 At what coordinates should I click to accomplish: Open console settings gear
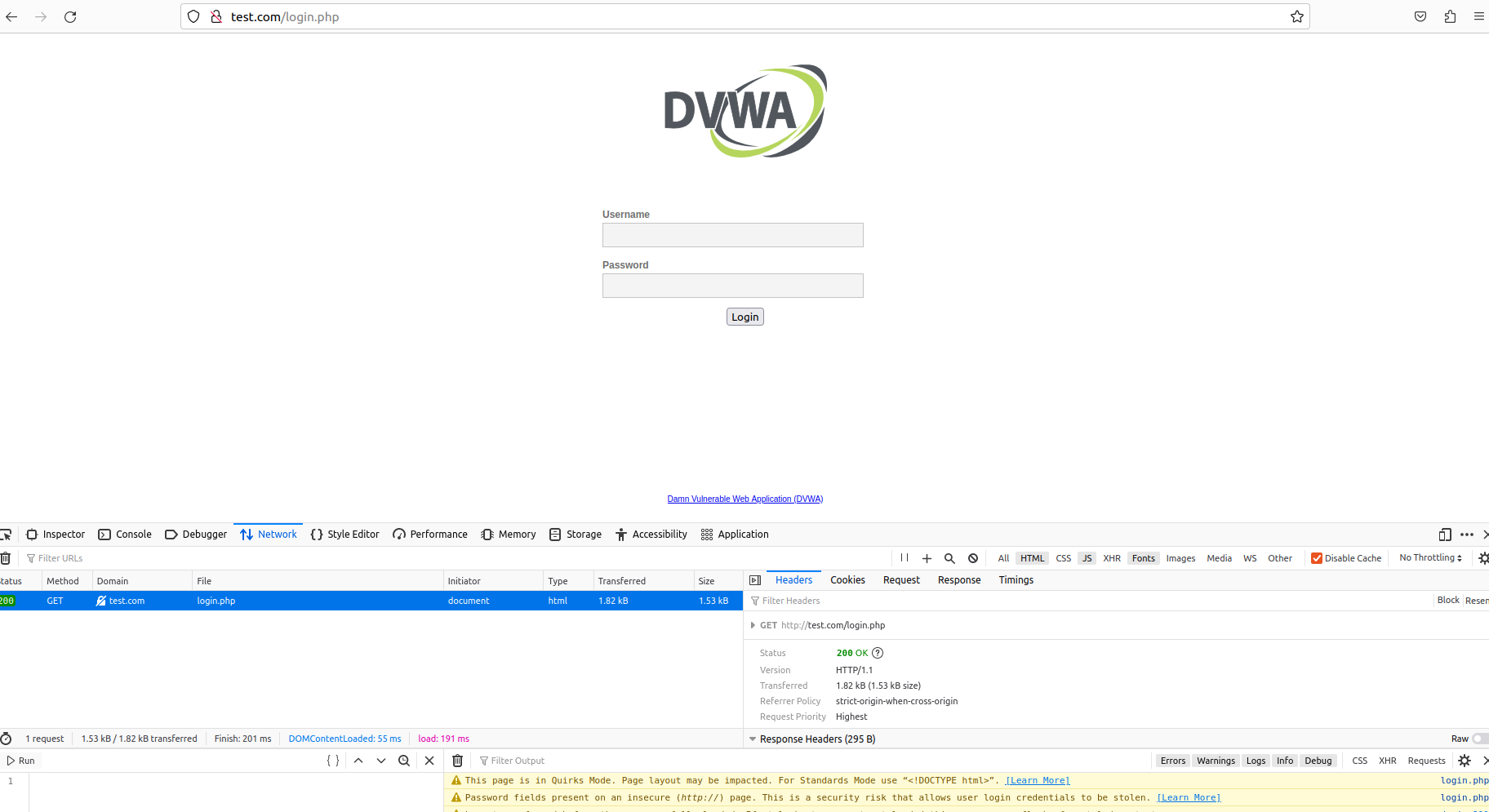(x=1465, y=761)
